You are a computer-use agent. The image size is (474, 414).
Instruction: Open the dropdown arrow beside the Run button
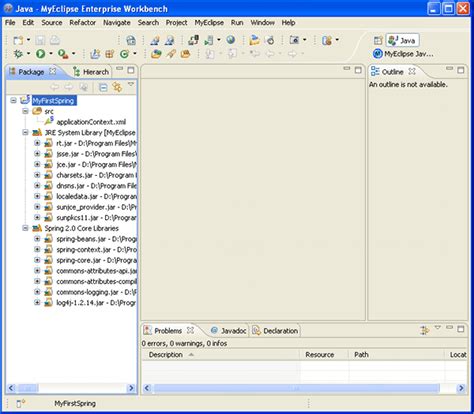[51, 53]
